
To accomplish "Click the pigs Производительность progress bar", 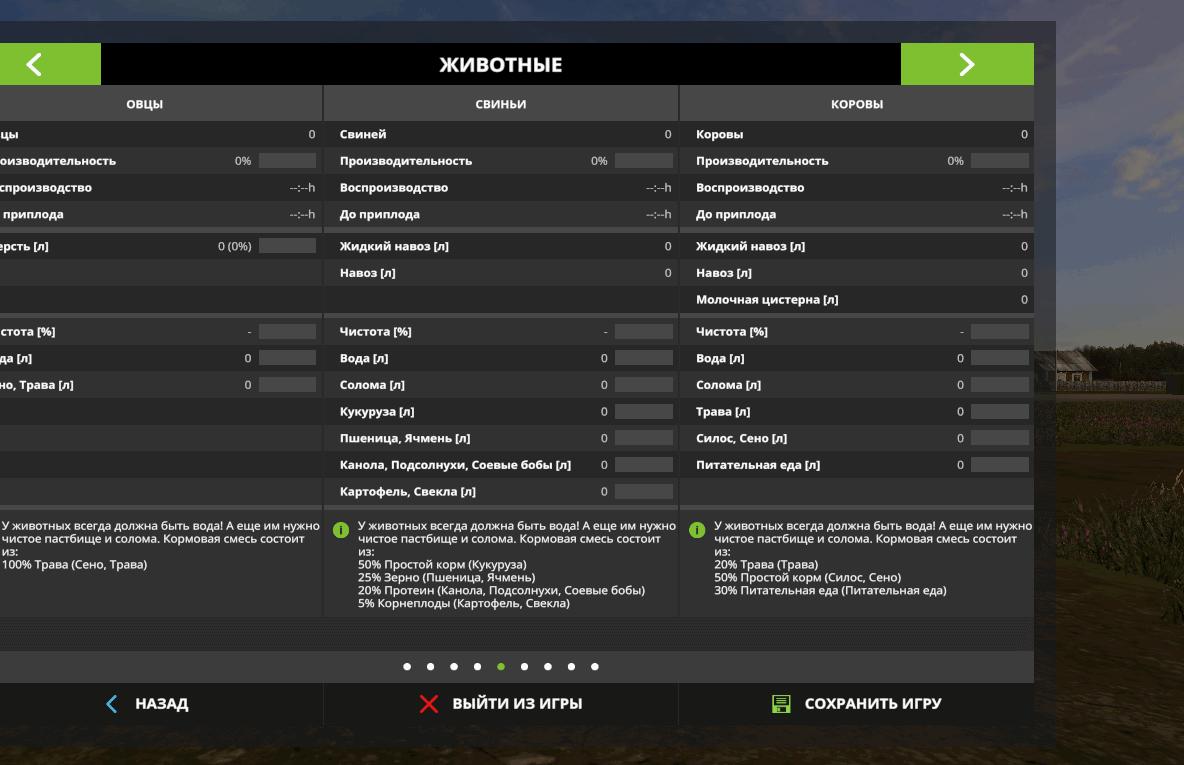I will click(x=643, y=161).
